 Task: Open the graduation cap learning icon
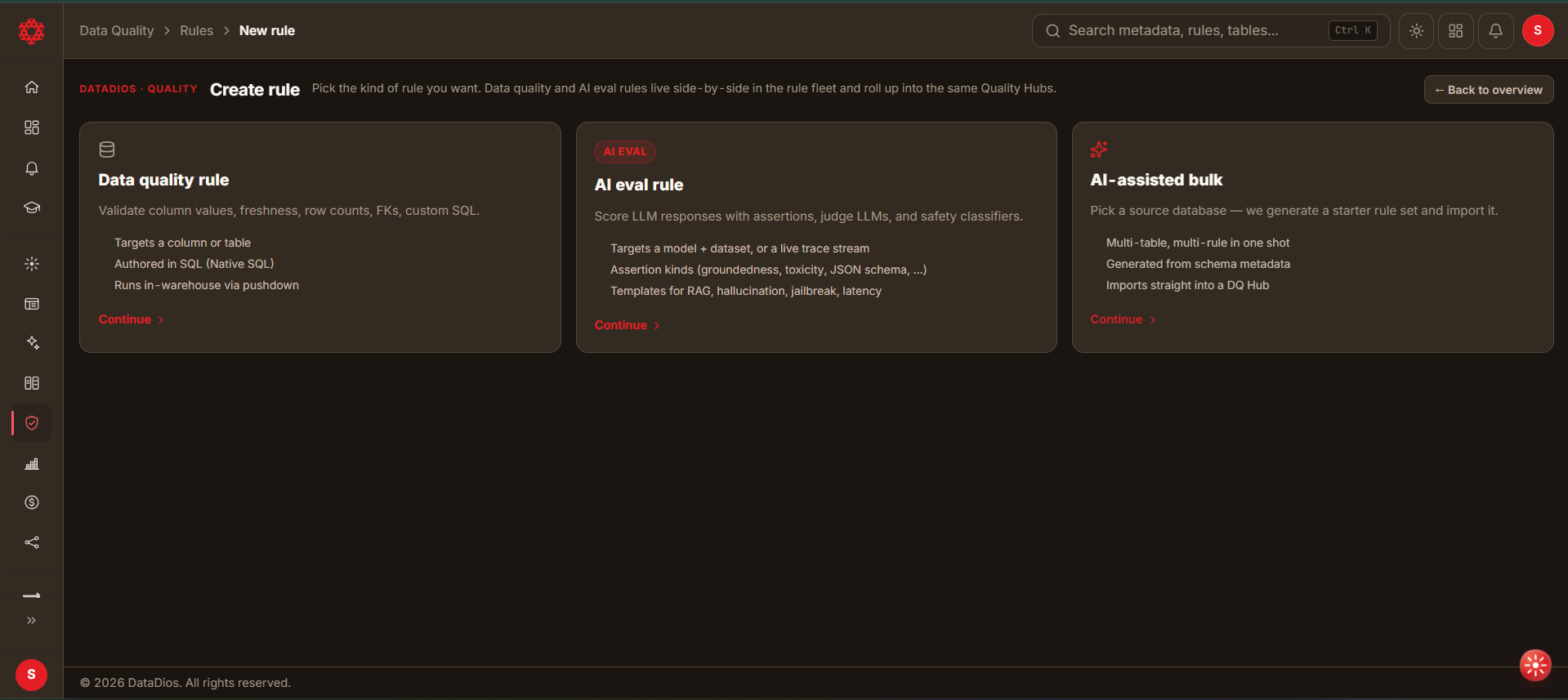(32, 207)
